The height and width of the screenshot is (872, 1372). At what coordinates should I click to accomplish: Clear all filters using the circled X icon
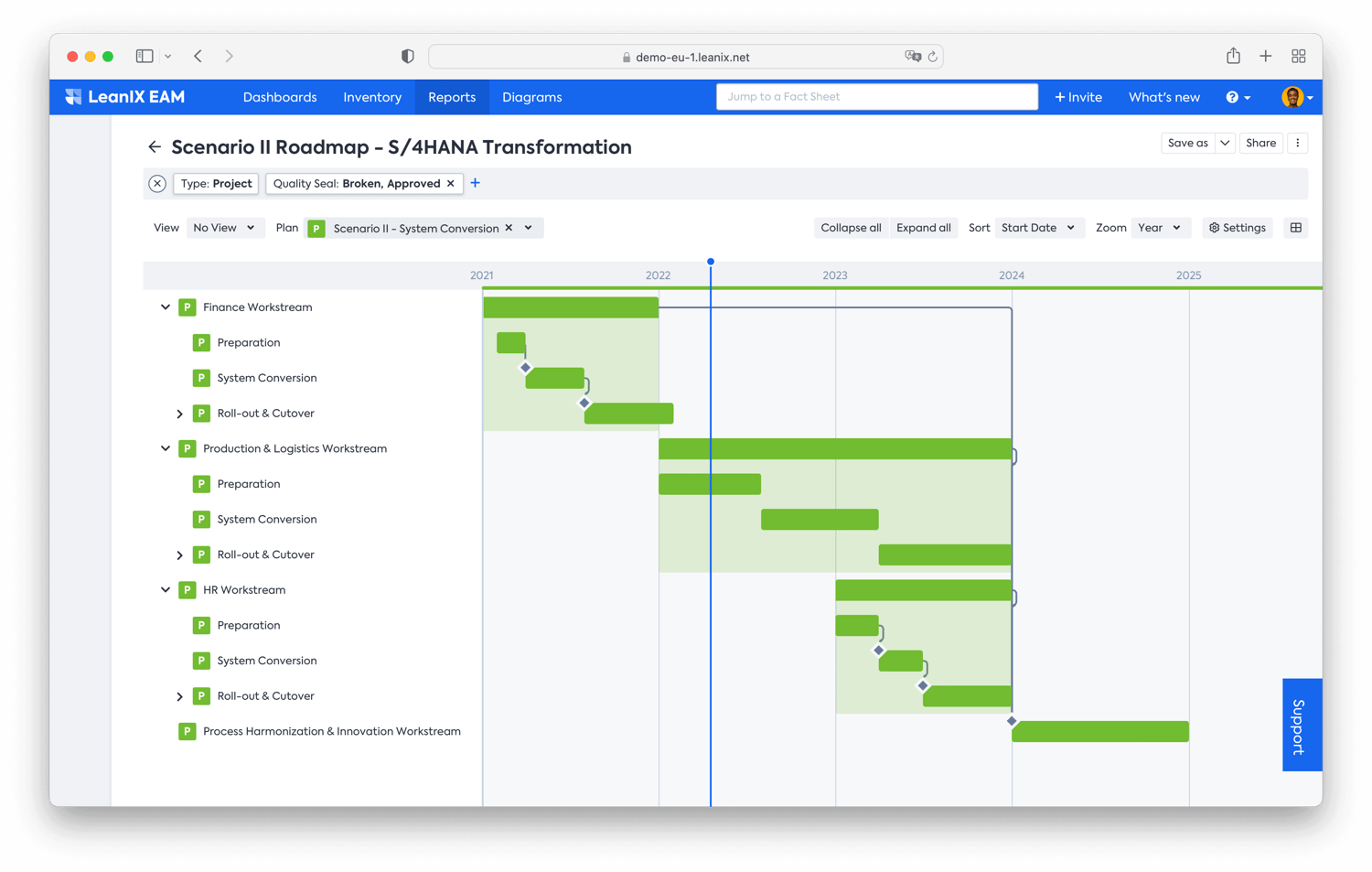(156, 183)
